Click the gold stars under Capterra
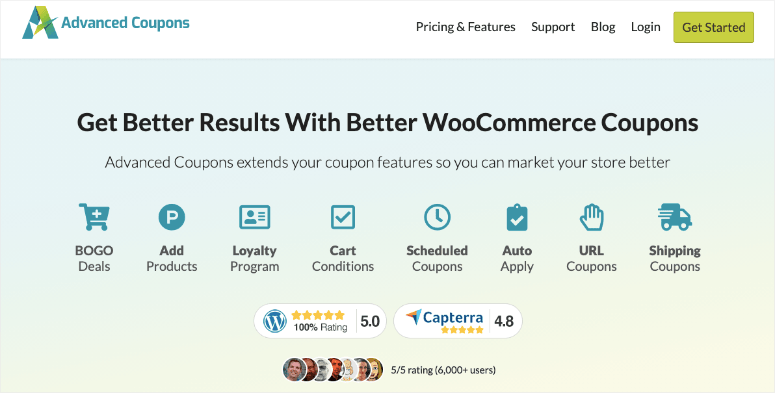Image resolution: width=775 pixels, height=393 pixels. coord(462,330)
